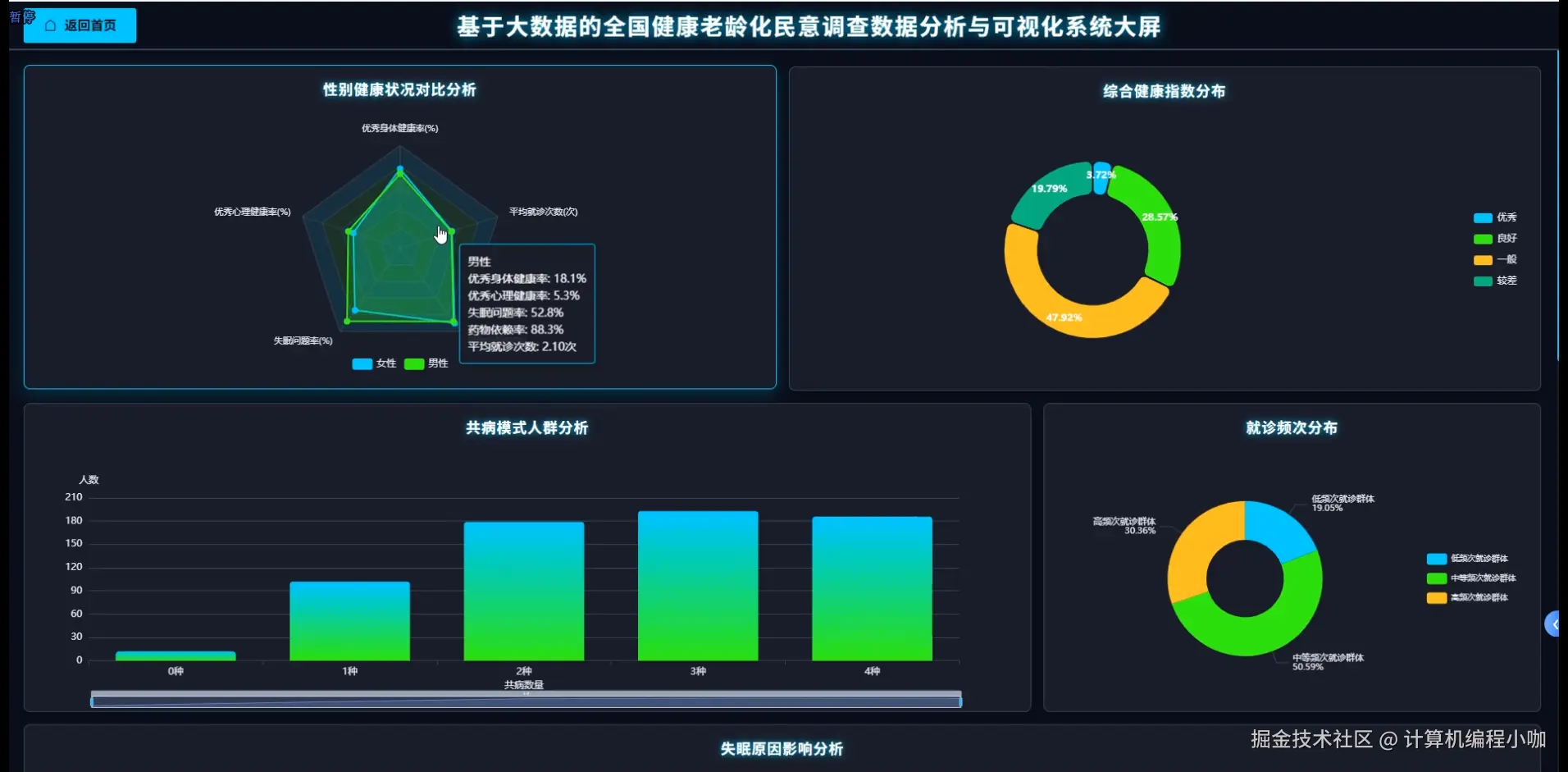Toggle the 较差 legend entry
Image resolution: width=1568 pixels, height=772 pixels.
coord(1495,281)
